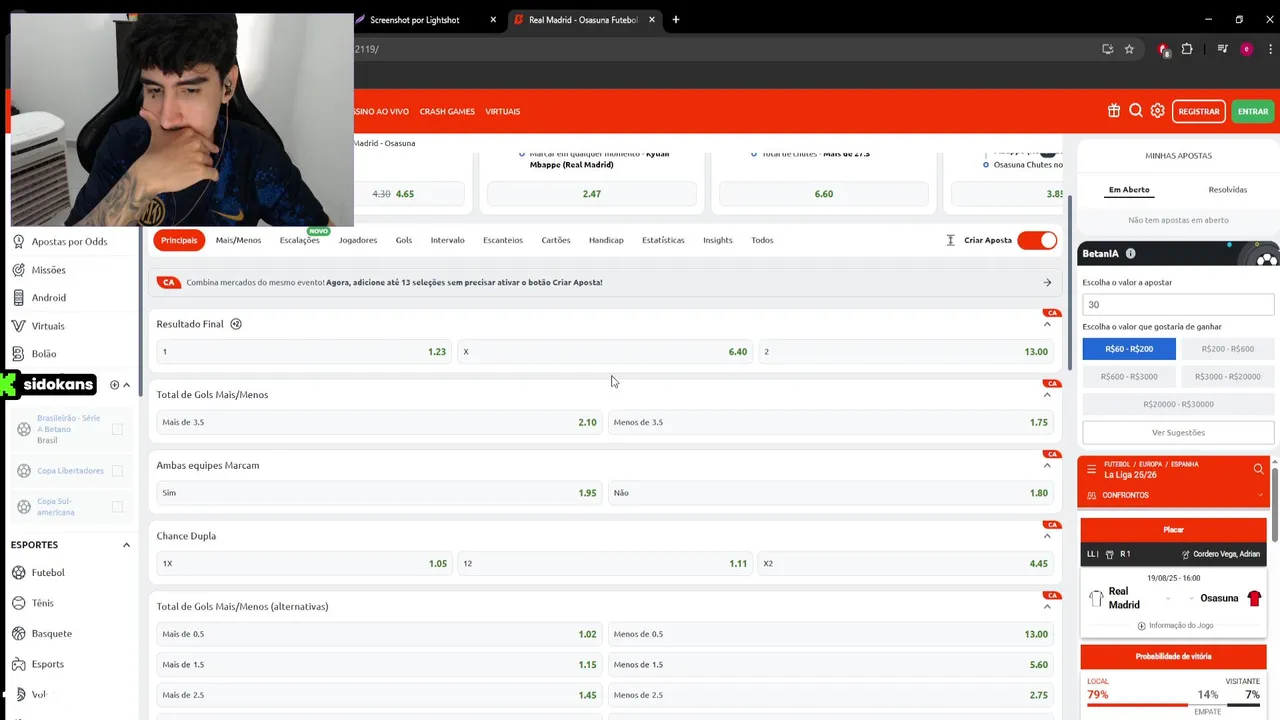Toggle the Criar Aposta switch off
The image size is (1280, 720).
coord(1037,240)
